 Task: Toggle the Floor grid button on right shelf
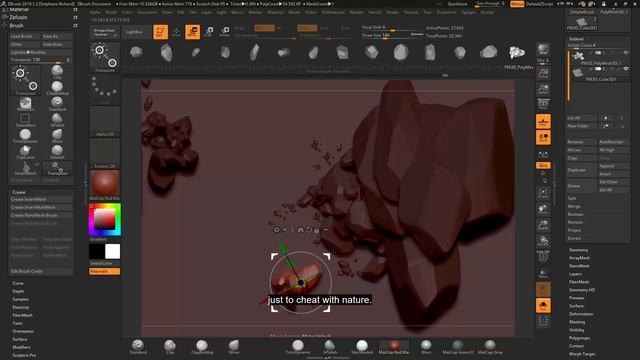[543, 121]
